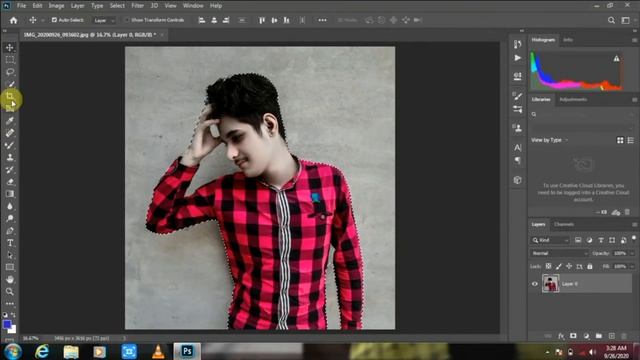The image size is (640, 360).
Task: Switch to the Adjustments tab
Action: tap(573, 99)
